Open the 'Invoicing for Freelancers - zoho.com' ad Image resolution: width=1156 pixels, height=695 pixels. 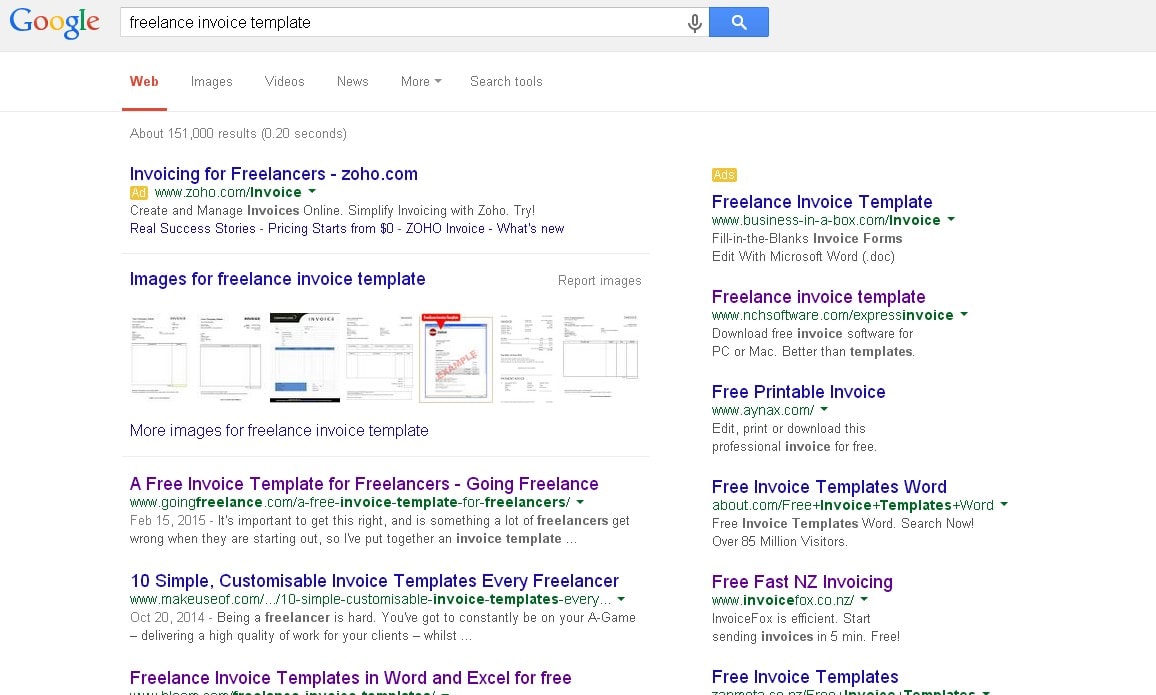point(274,174)
